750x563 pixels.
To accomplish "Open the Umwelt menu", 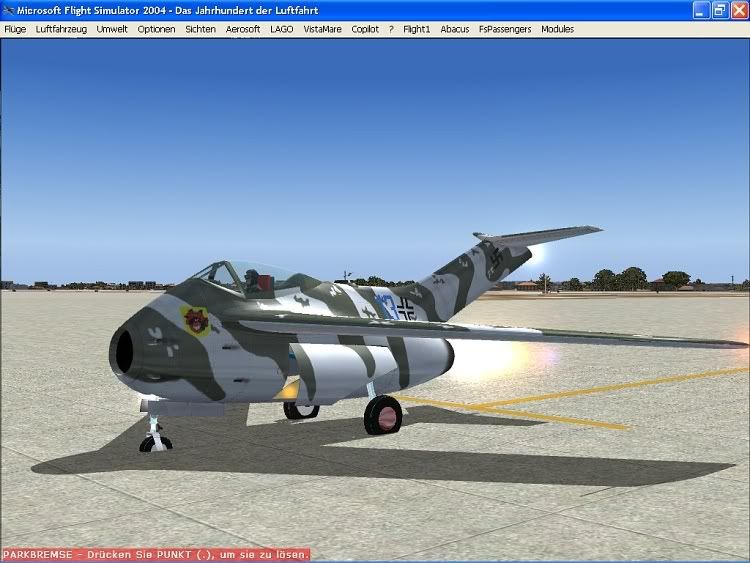I will click(112, 29).
